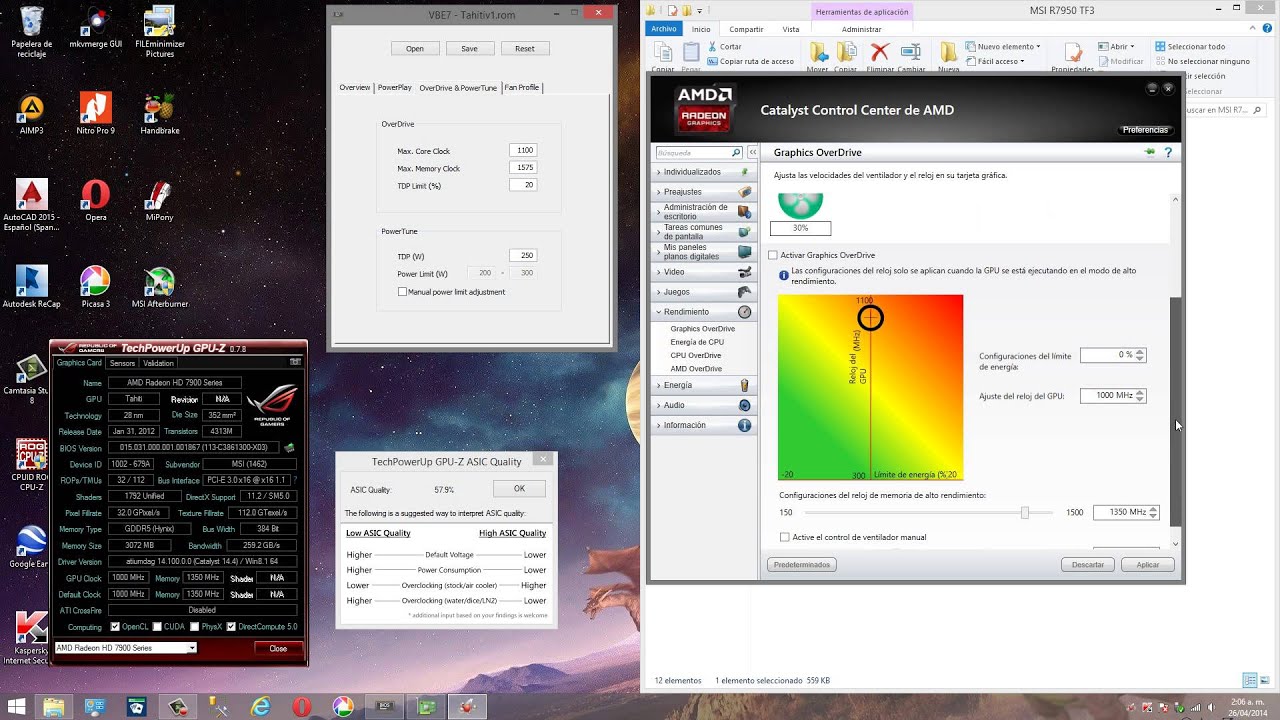Click the Reset button in VBE7
This screenshot has width=1280, height=720.
coord(525,48)
